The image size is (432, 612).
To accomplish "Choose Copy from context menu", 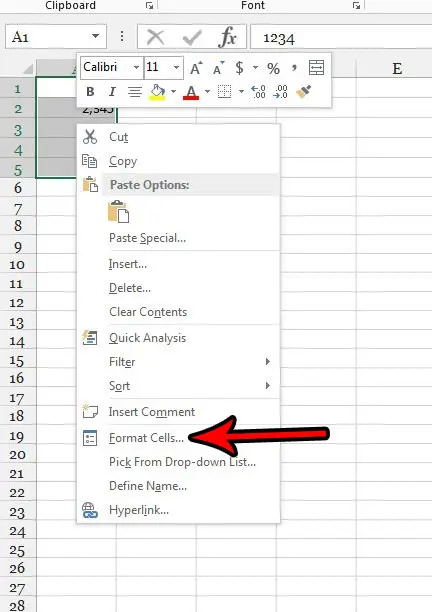I will coord(178,161).
